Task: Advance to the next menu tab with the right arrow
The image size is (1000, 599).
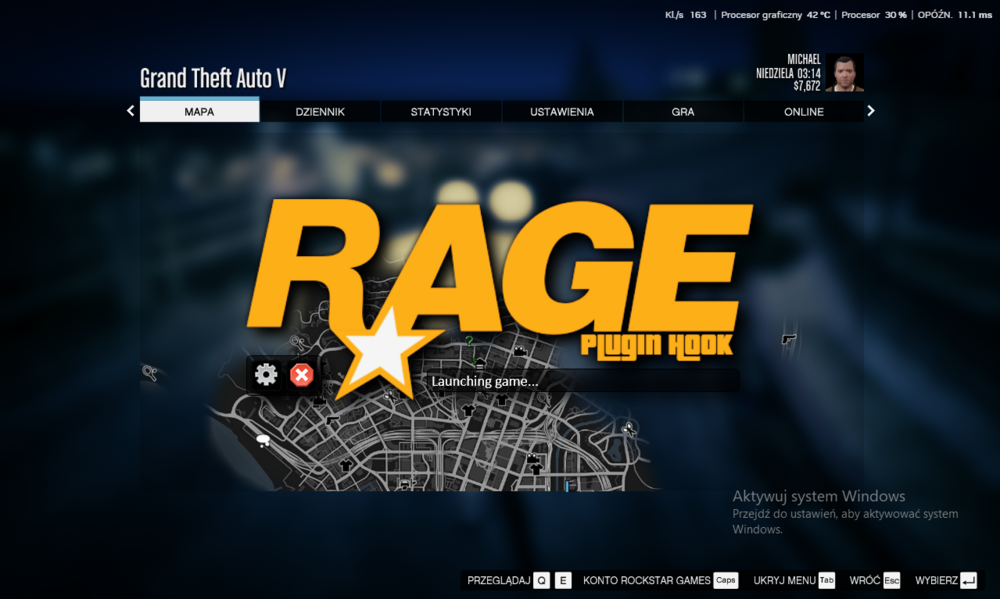Action: pos(871,111)
